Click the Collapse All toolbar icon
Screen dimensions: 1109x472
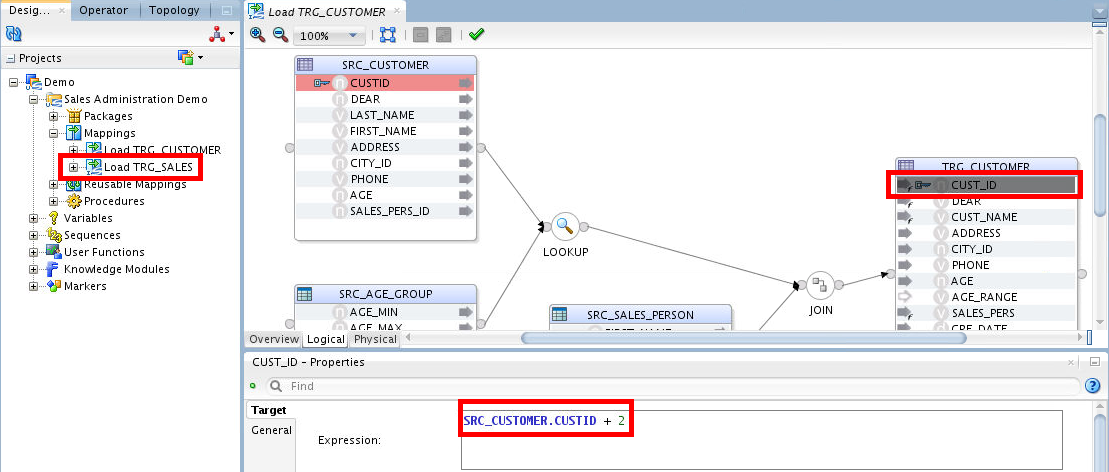pyautogui.click(x=420, y=35)
